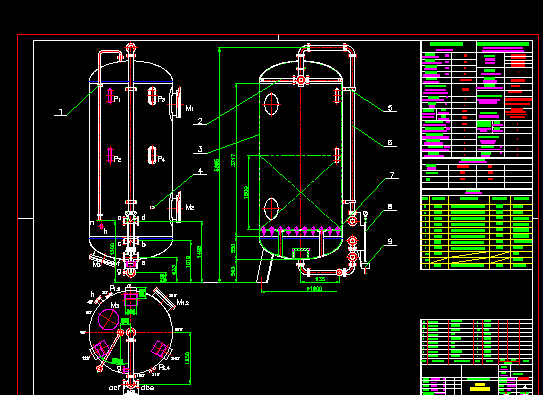Select callout number 5 label
The height and width of the screenshot is (395, 543).
[x=390, y=108]
